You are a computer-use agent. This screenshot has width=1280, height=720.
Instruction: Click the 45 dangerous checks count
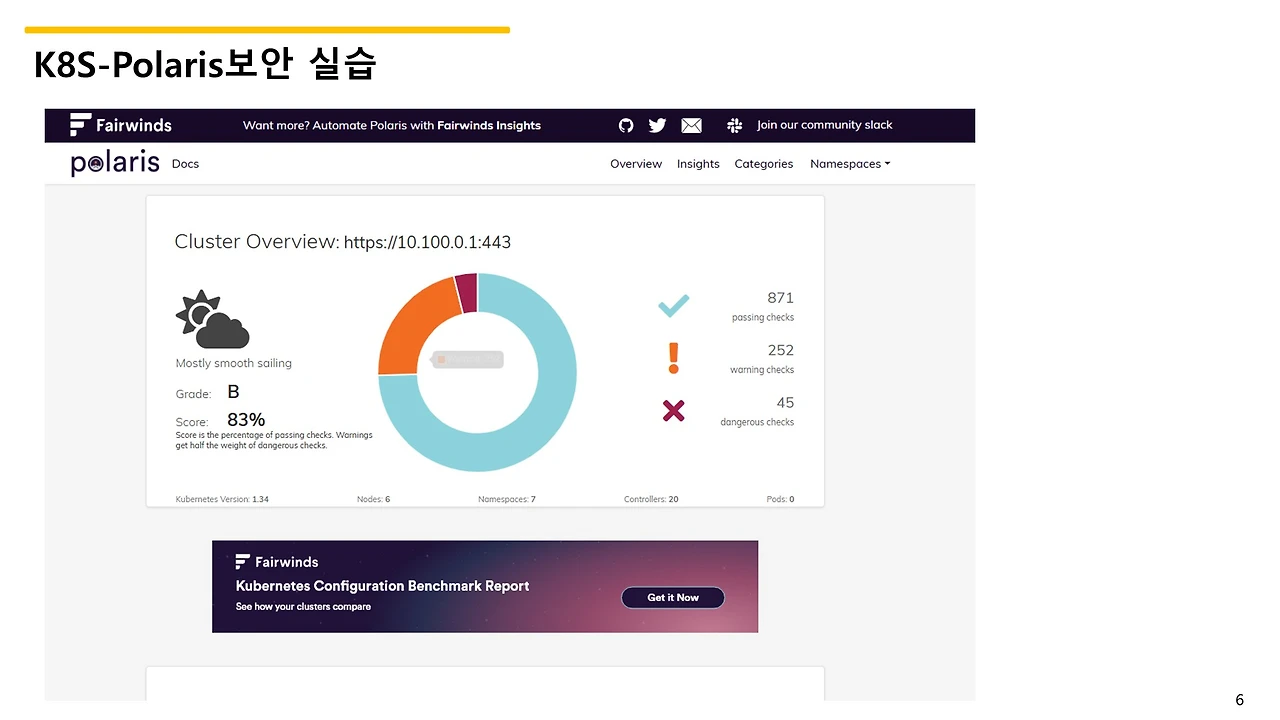(x=785, y=402)
